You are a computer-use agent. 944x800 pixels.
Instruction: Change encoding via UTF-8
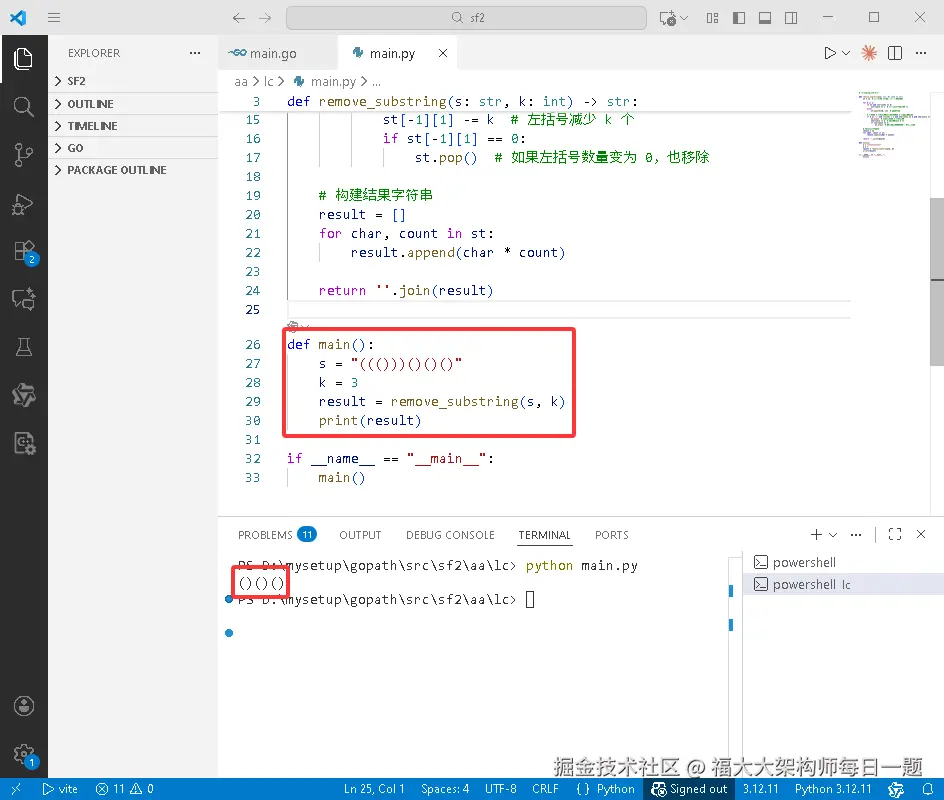click(x=501, y=789)
